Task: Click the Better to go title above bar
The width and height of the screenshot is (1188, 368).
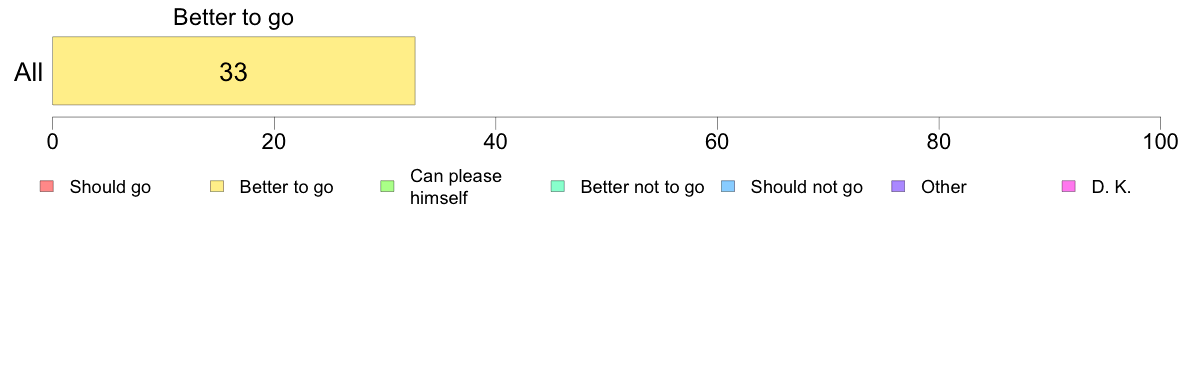Action: [x=233, y=17]
